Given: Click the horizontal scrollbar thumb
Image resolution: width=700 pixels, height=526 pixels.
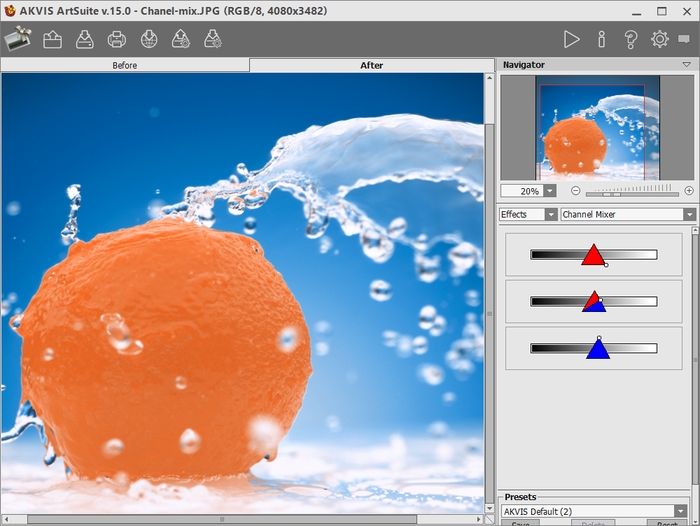Looking at the screenshot, I should (x=222, y=519).
